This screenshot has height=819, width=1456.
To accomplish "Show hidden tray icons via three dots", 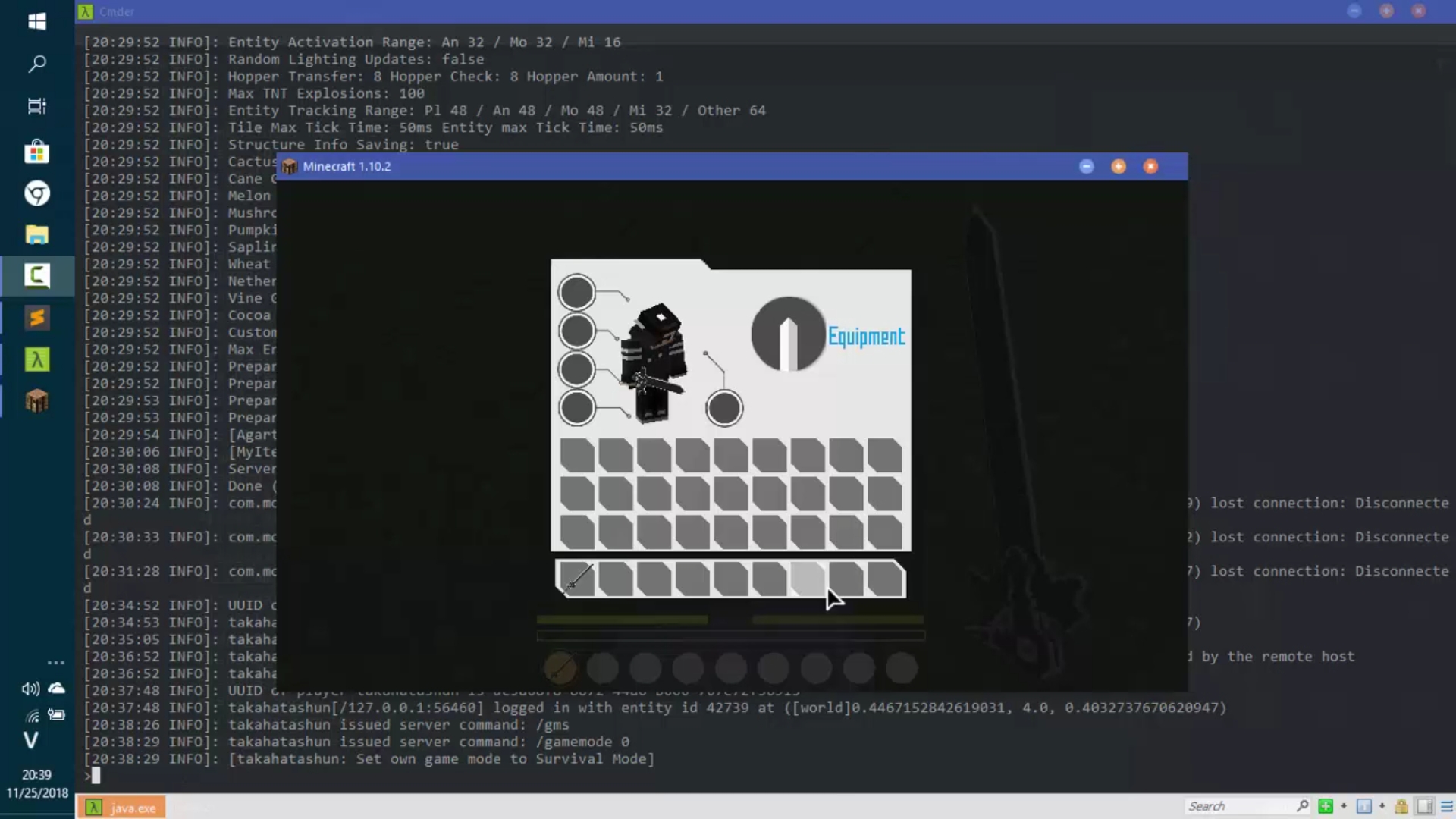I will (x=55, y=662).
